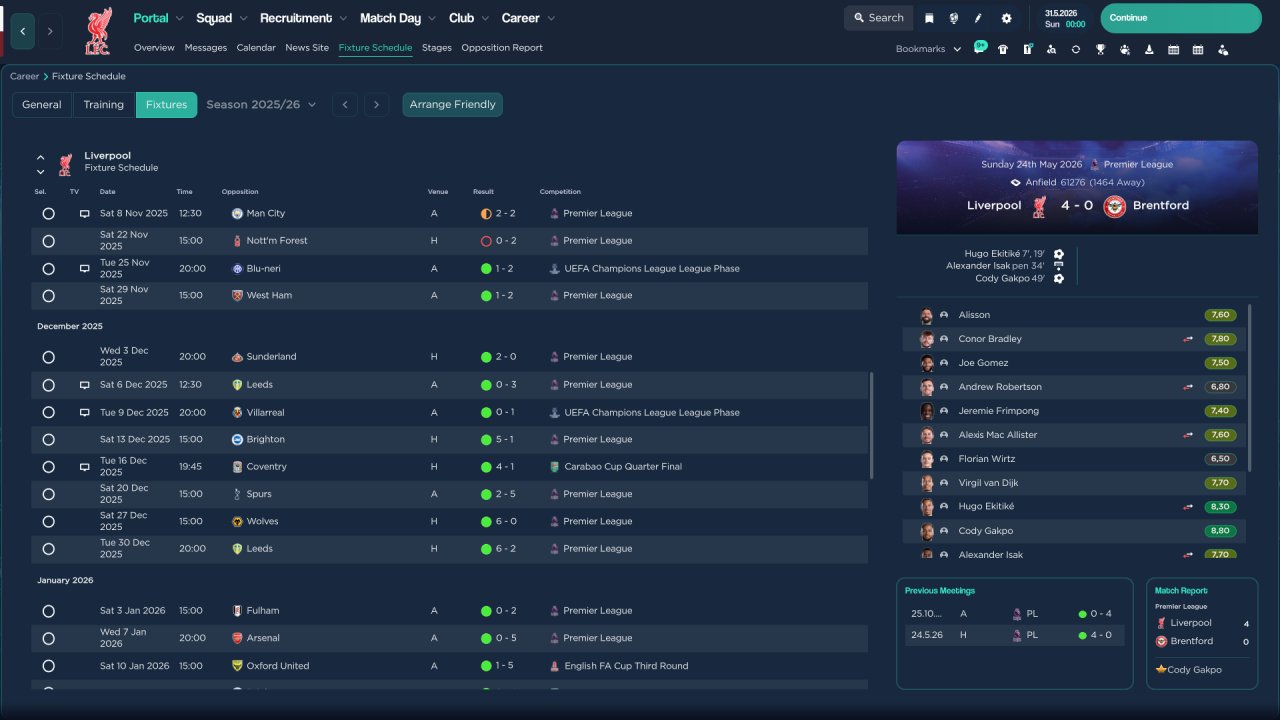Open the bookmark icon beside Search

click(x=929, y=18)
